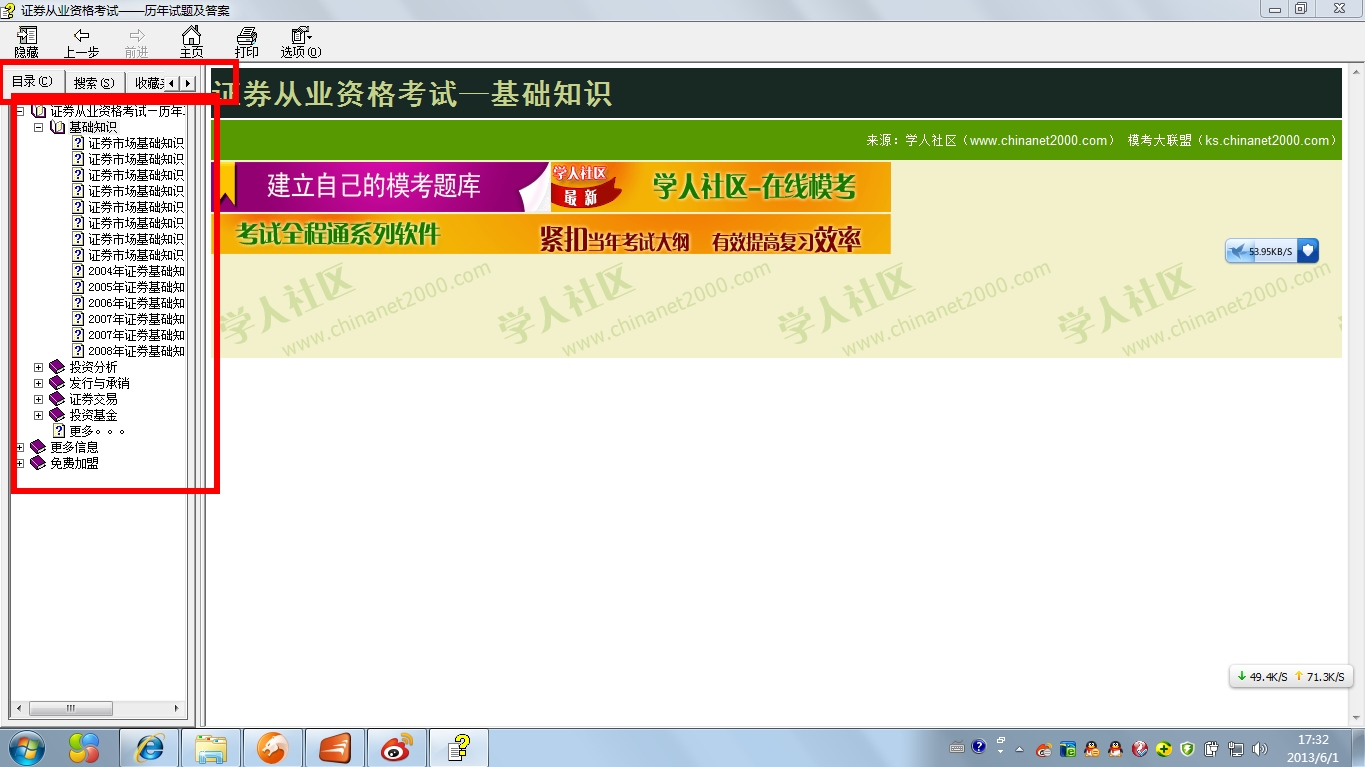This screenshot has height=767, width=1365.
Task: Click the purple book icon beside 投资分析
Action: pyautogui.click(x=57, y=367)
